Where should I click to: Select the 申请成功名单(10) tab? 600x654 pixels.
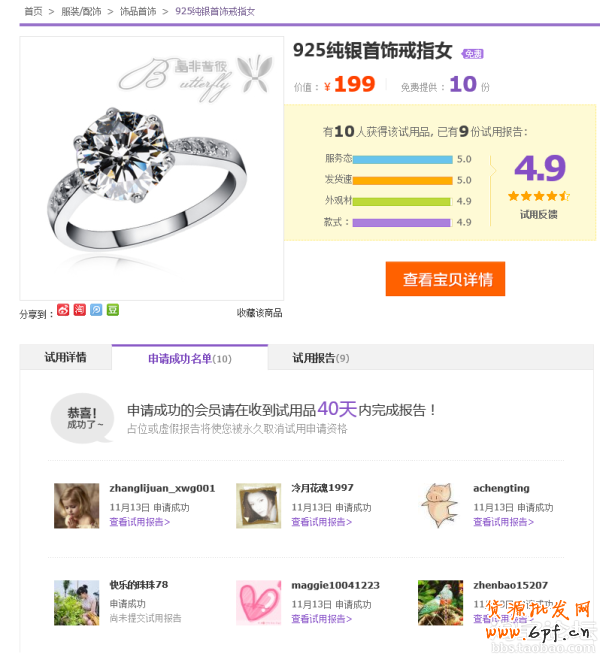[x=190, y=359]
